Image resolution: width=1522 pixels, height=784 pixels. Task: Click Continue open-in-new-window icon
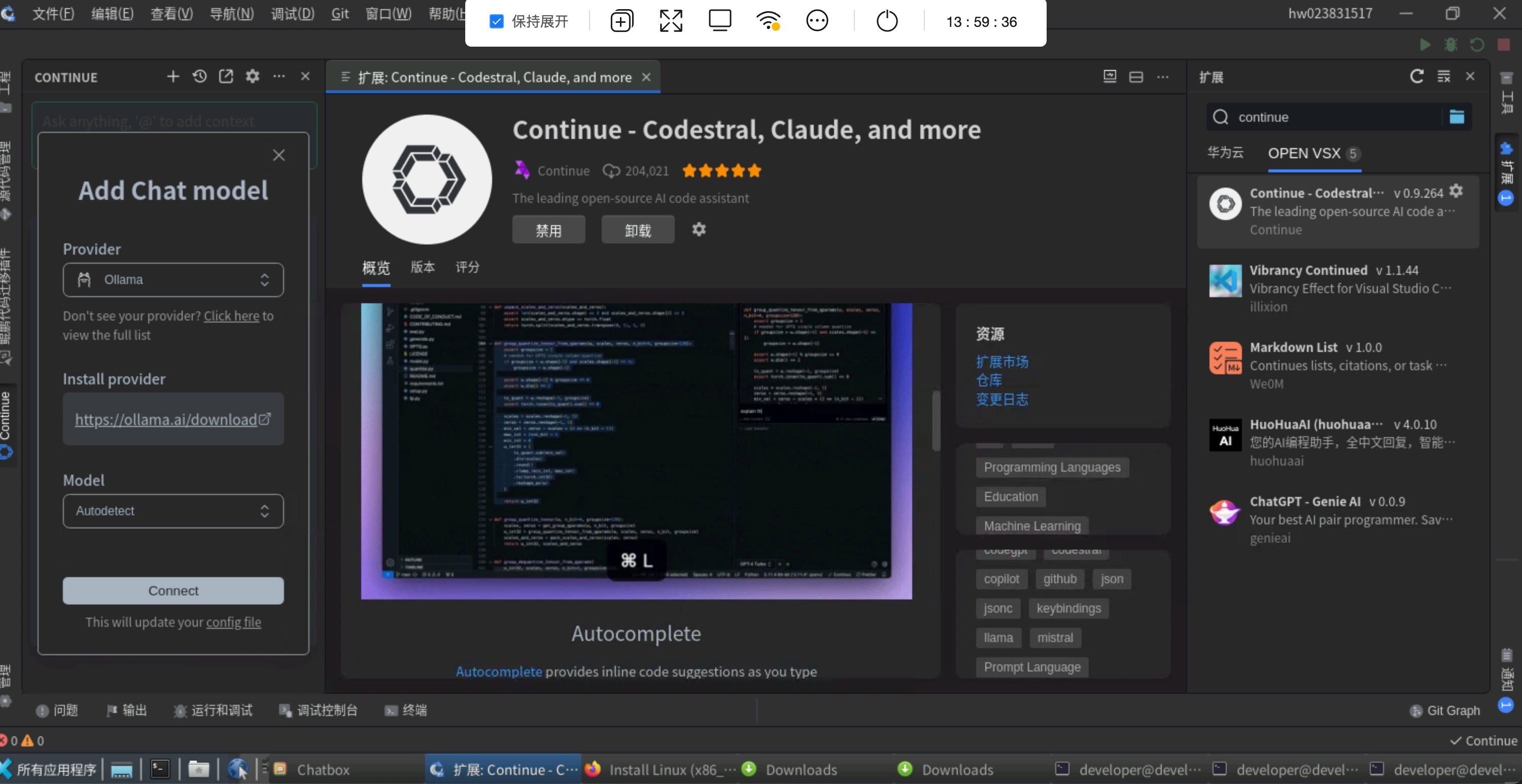point(226,76)
